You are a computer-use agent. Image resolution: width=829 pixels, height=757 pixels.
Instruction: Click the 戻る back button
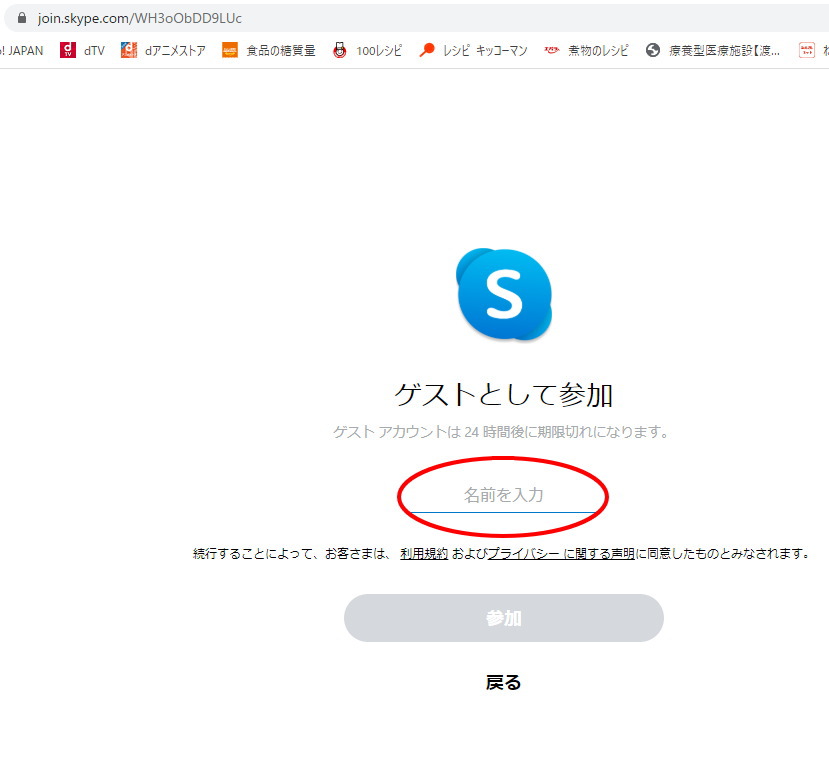coord(503,682)
